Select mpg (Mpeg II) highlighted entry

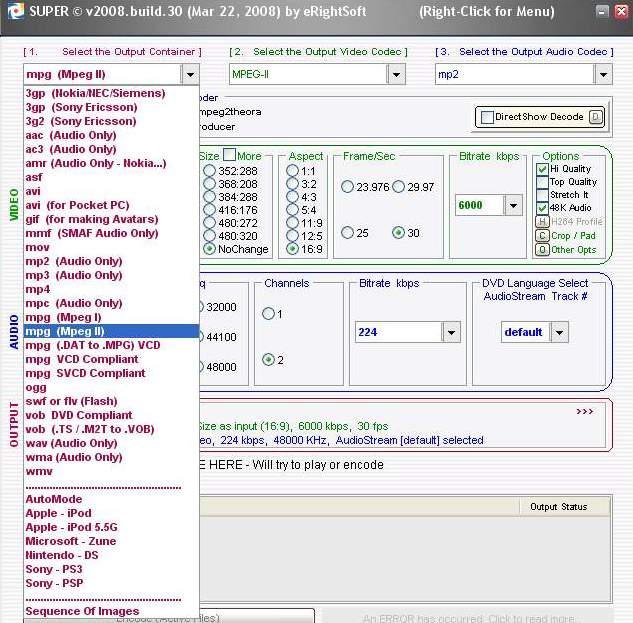click(x=111, y=331)
